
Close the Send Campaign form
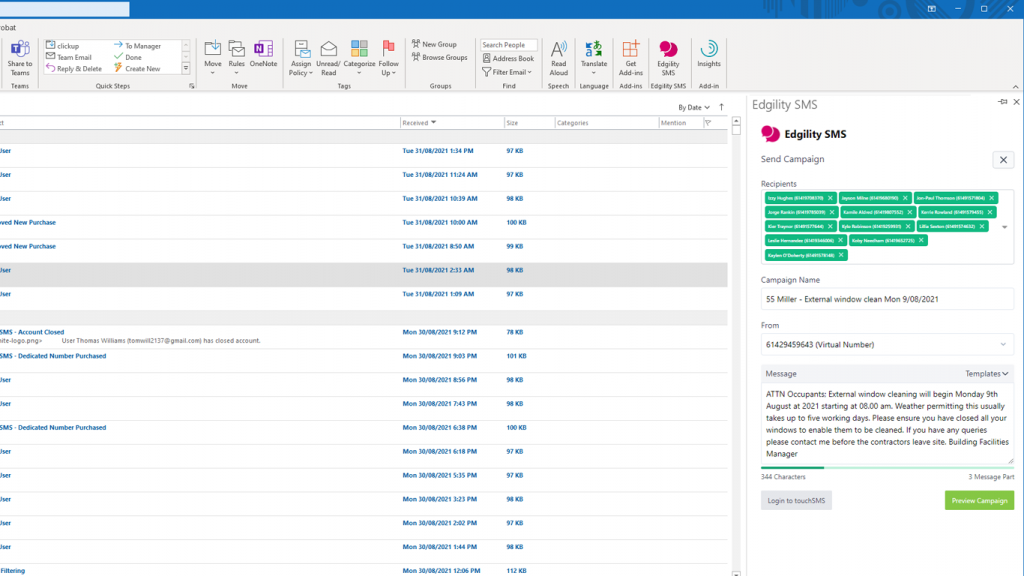coord(1003,159)
